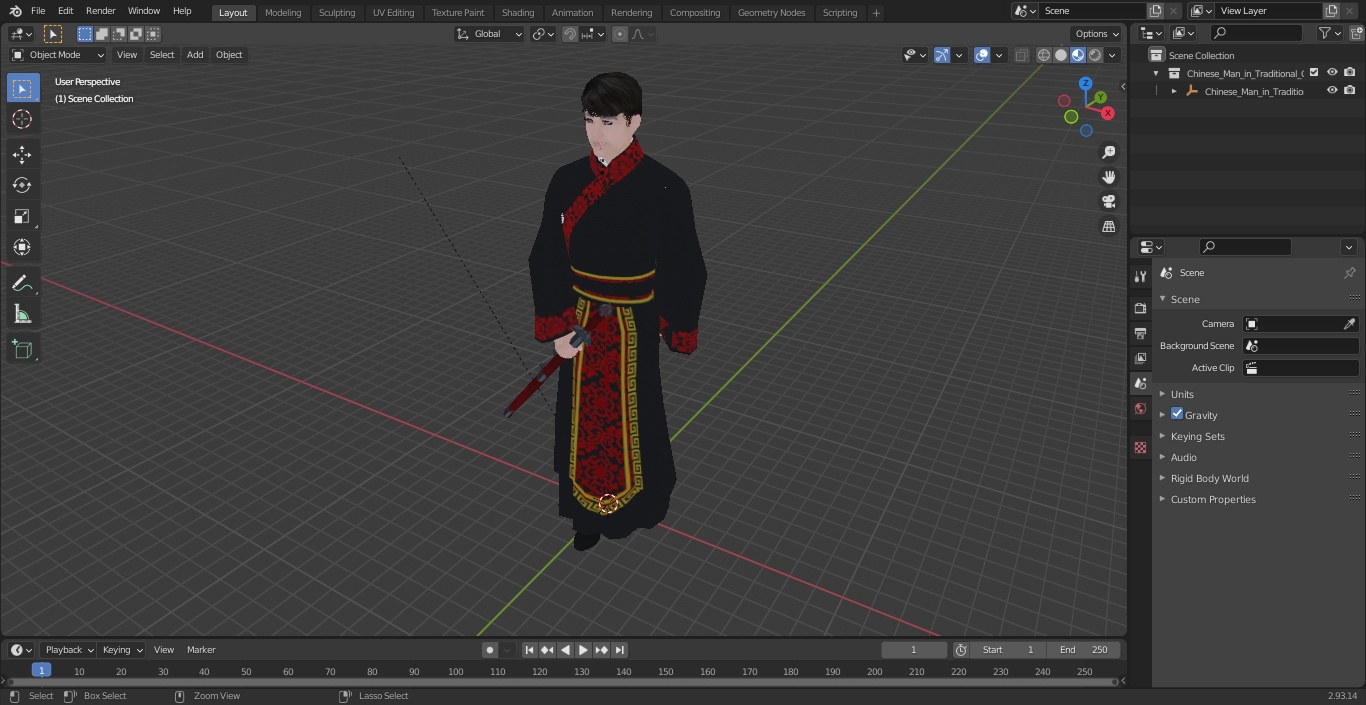Click the Play animation button
Image resolution: width=1366 pixels, height=705 pixels.
[x=583, y=650]
